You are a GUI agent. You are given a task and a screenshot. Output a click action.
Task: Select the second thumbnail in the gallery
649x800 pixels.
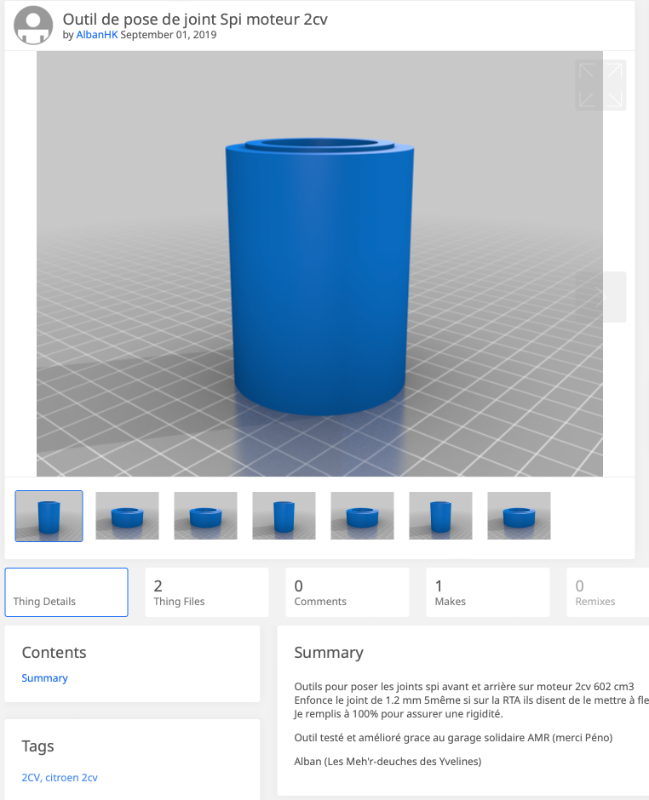click(x=127, y=516)
